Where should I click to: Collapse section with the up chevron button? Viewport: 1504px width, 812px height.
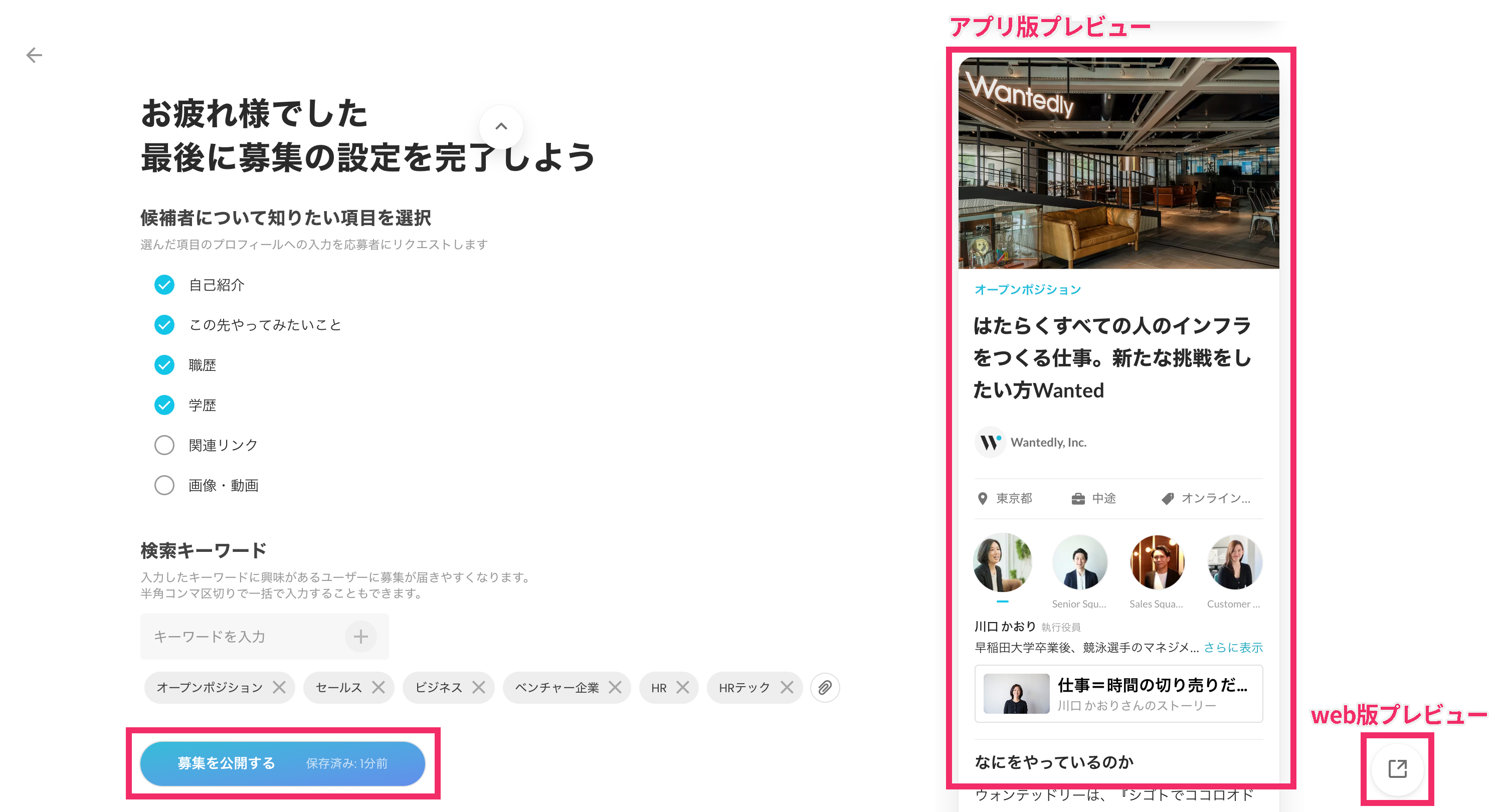pyautogui.click(x=501, y=126)
